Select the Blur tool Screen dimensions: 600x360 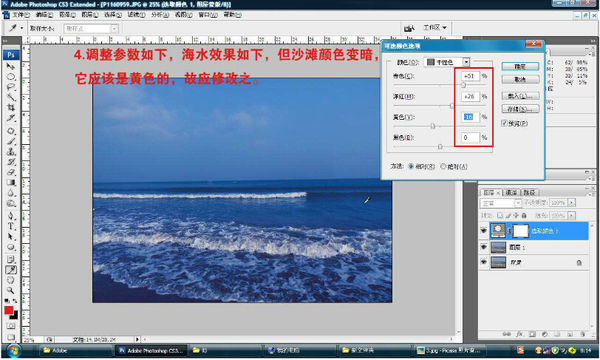[11, 193]
